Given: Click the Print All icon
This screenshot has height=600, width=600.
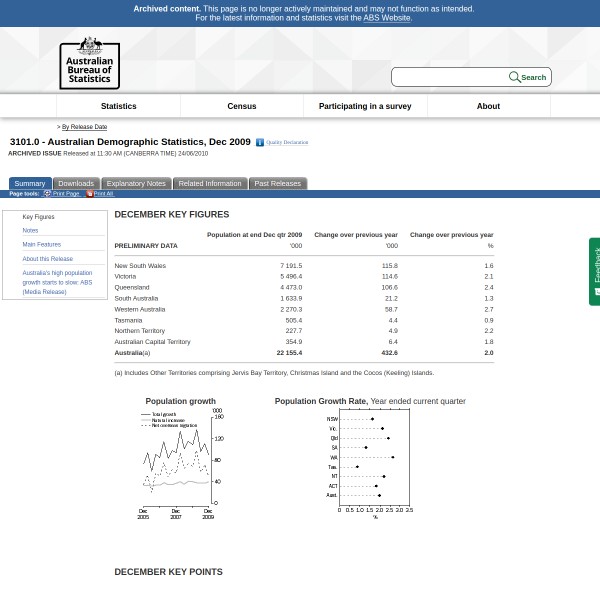Looking at the screenshot, I should click(89, 194).
